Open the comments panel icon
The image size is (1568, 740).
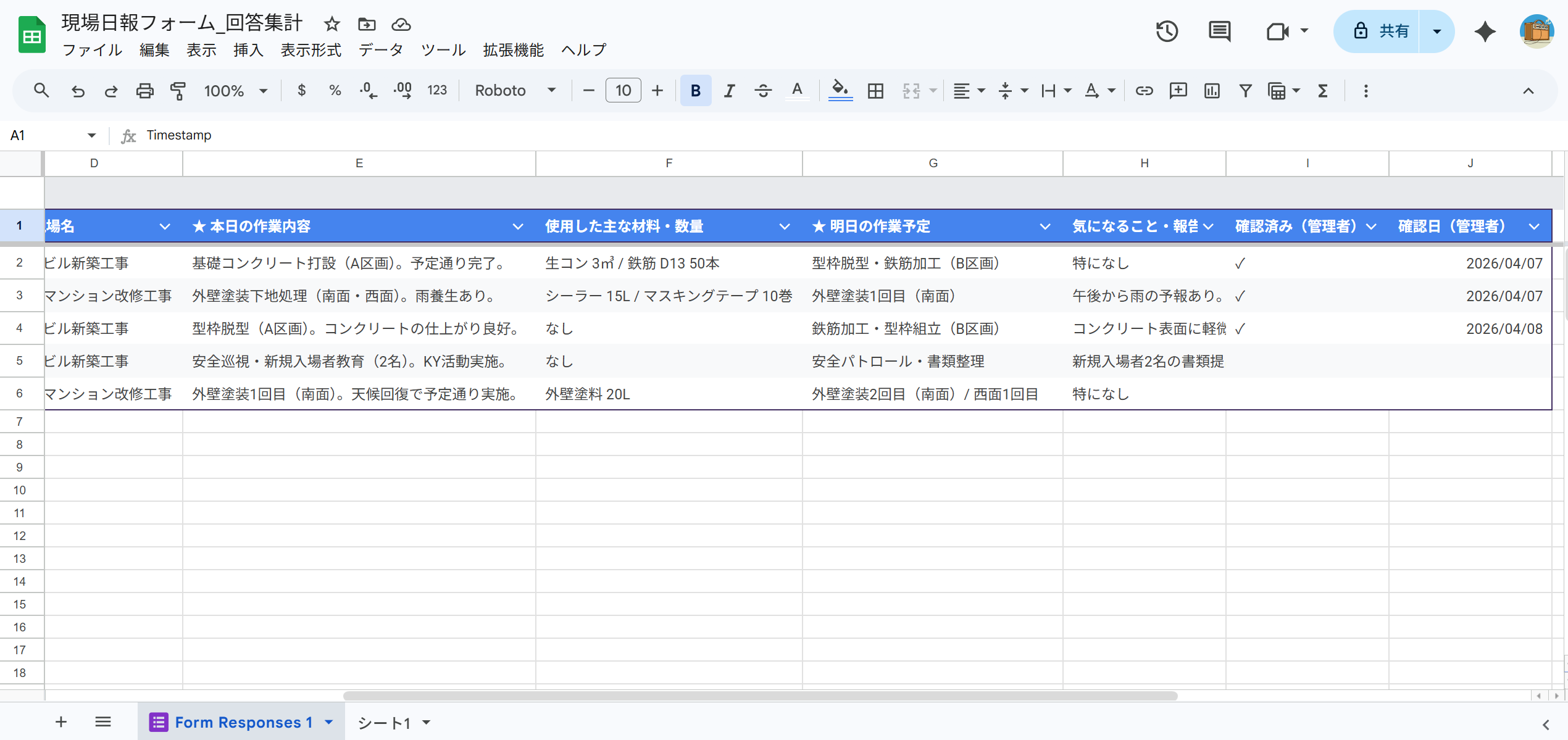pos(1219,31)
